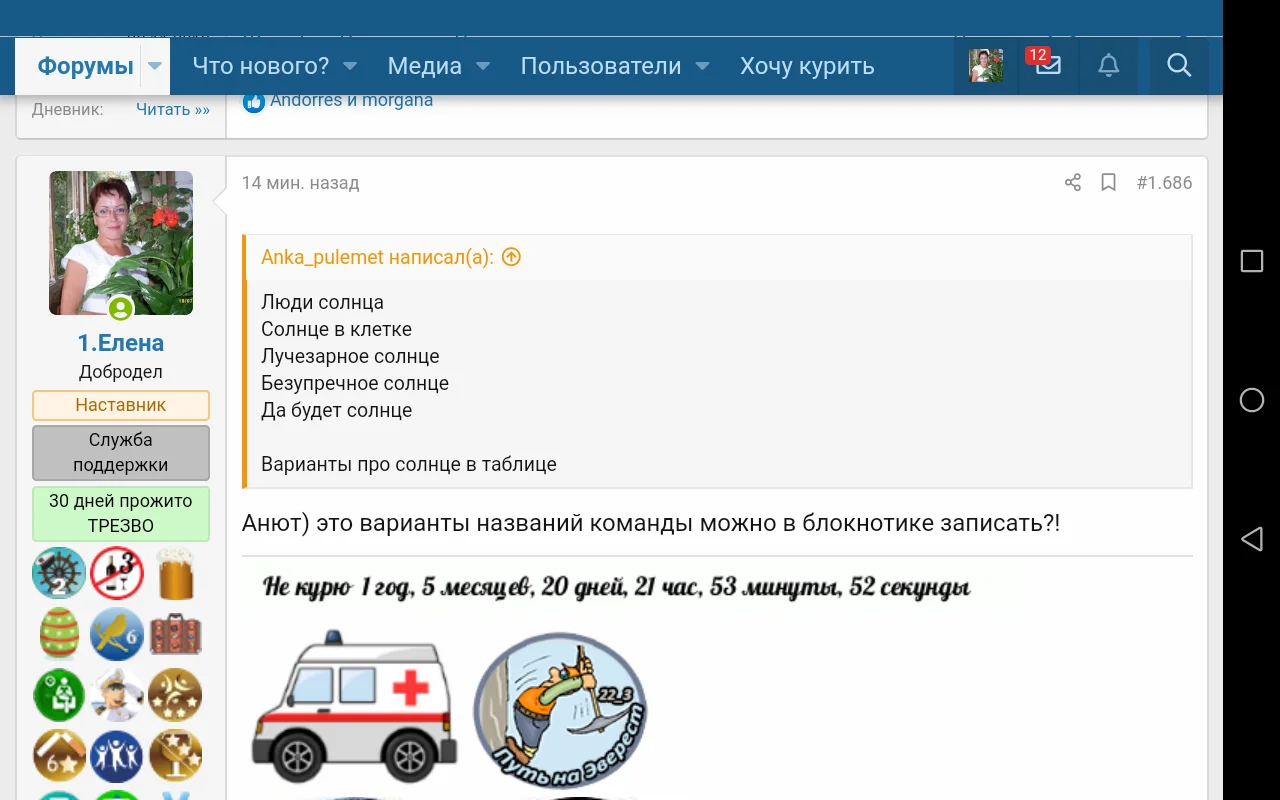View alerts via the bell icon
1280x800 pixels.
coord(1108,66)
